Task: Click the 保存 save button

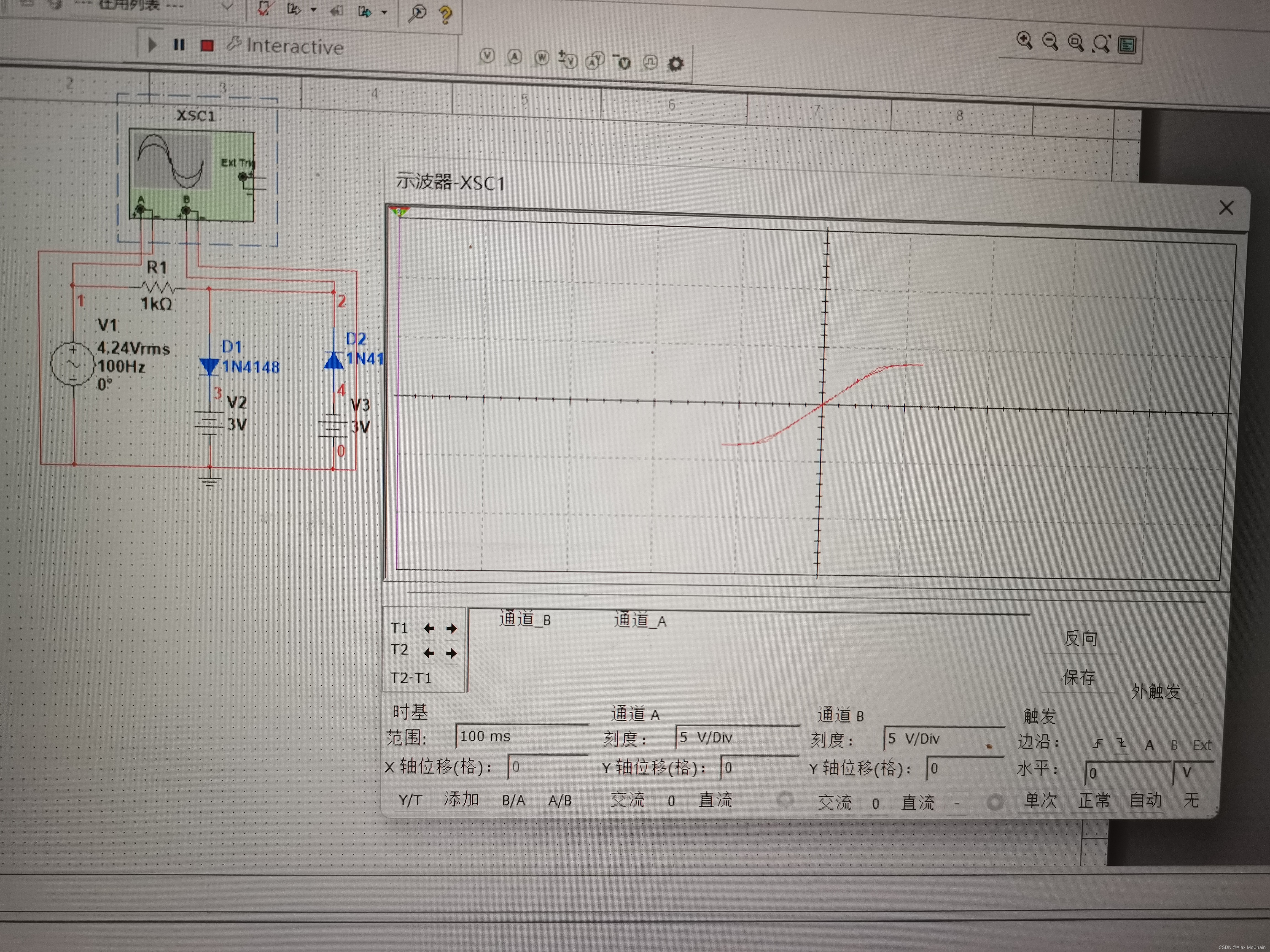Action: [1079, 678]
